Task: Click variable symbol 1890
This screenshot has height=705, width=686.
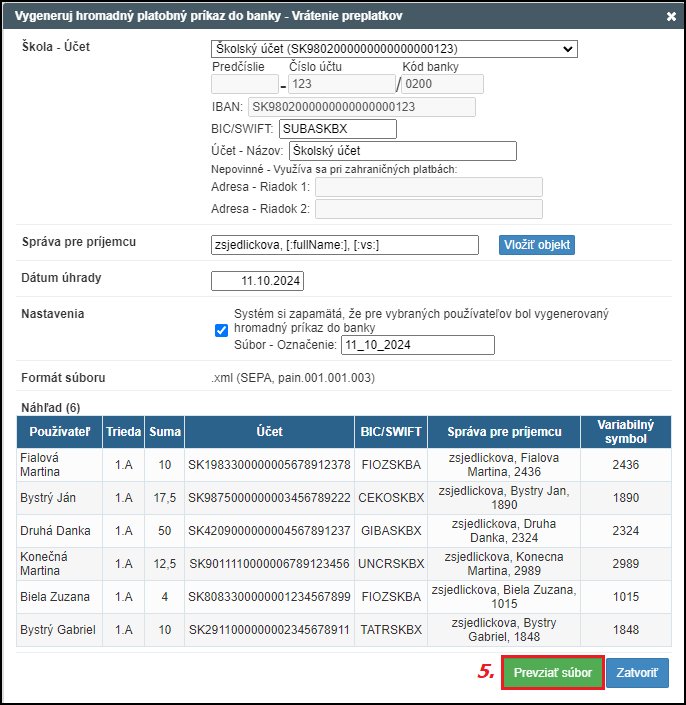Action: click(x=626, y=498)
